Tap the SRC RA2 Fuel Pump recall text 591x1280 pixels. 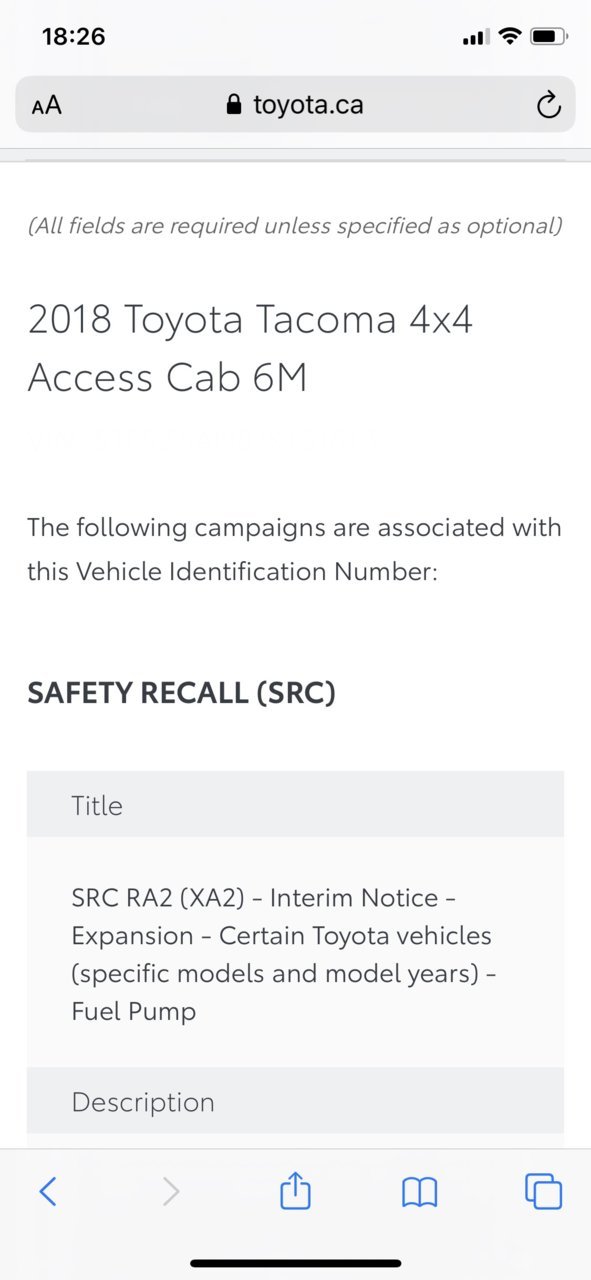click(x=282, y=954)
